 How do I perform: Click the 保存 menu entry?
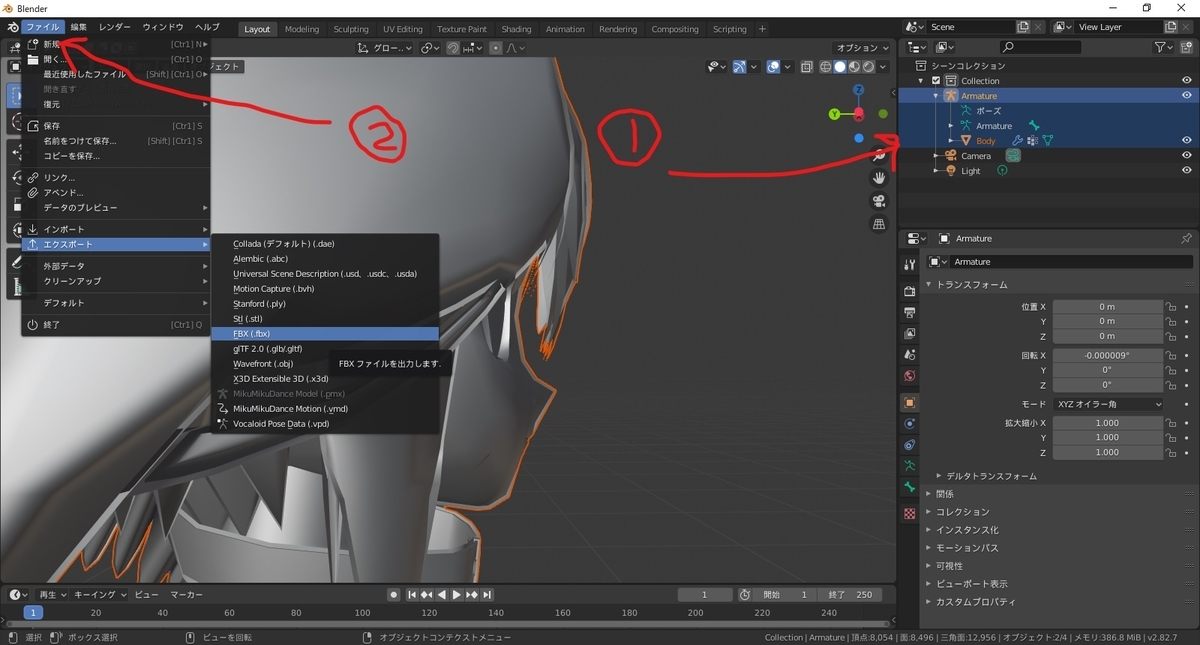pos(116,126)
